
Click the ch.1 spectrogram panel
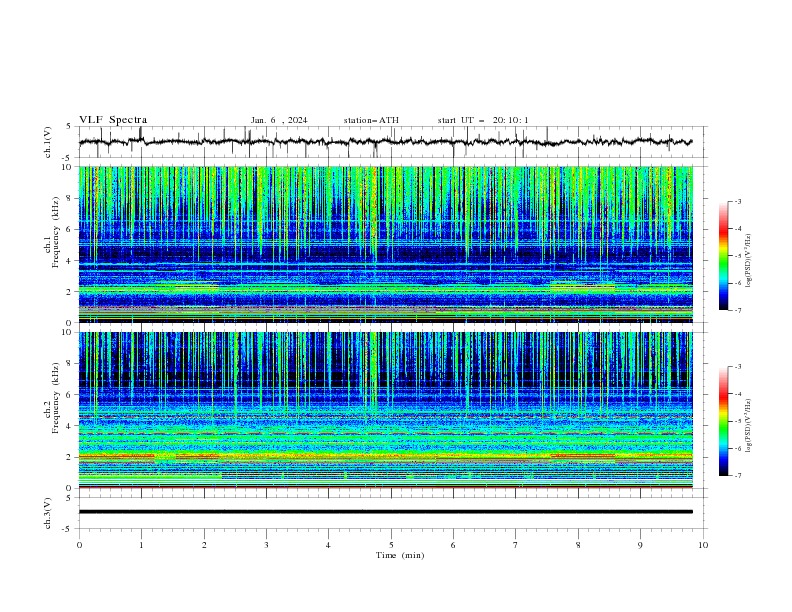pyautogui.click(x=385, y=244)
